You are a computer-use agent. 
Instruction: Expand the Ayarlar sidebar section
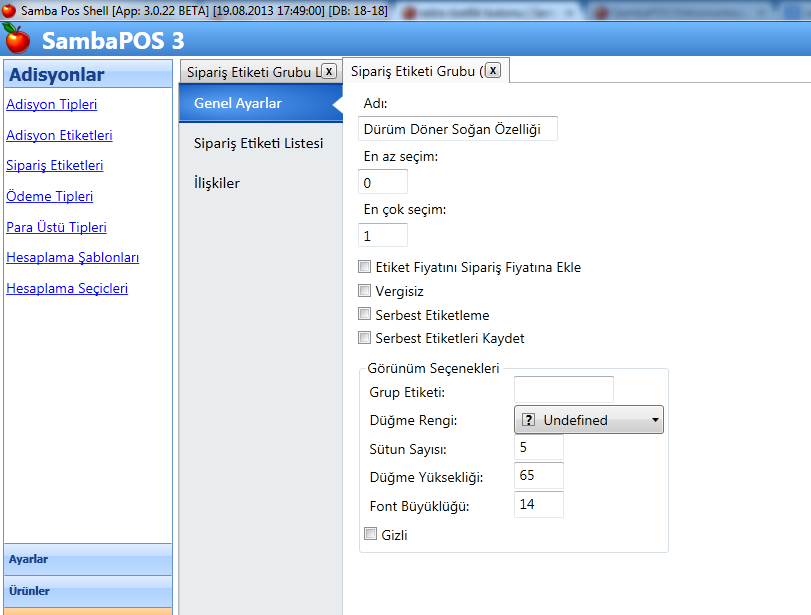87,559
